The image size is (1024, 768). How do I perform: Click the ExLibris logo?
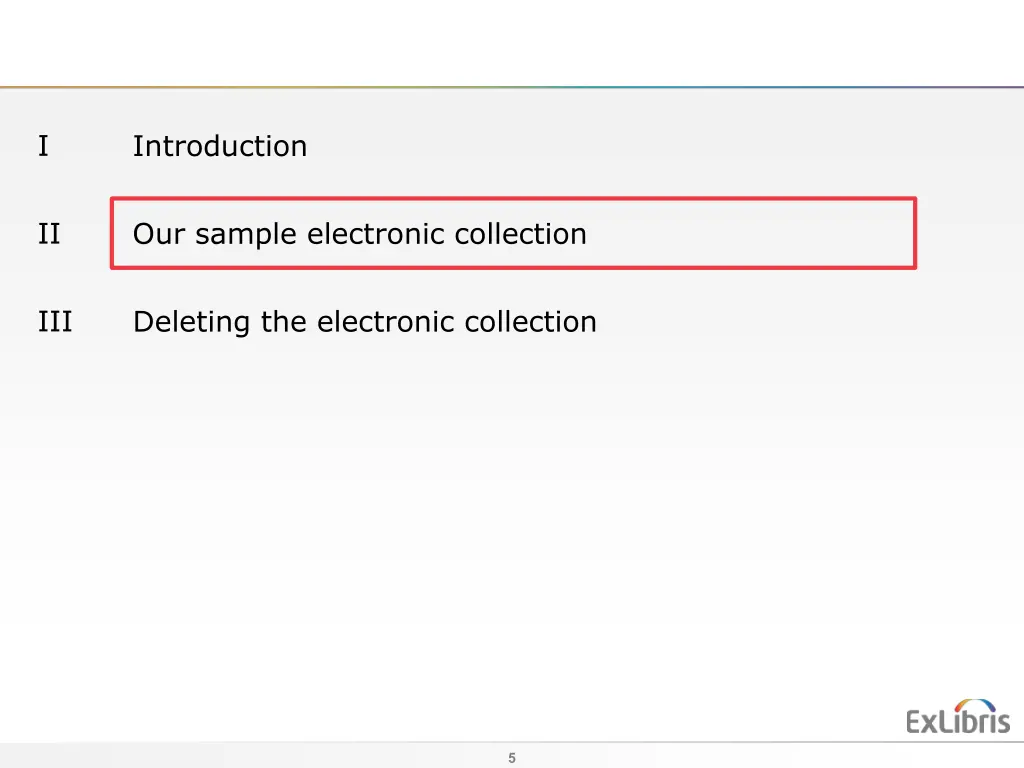(x=957, y=717)
